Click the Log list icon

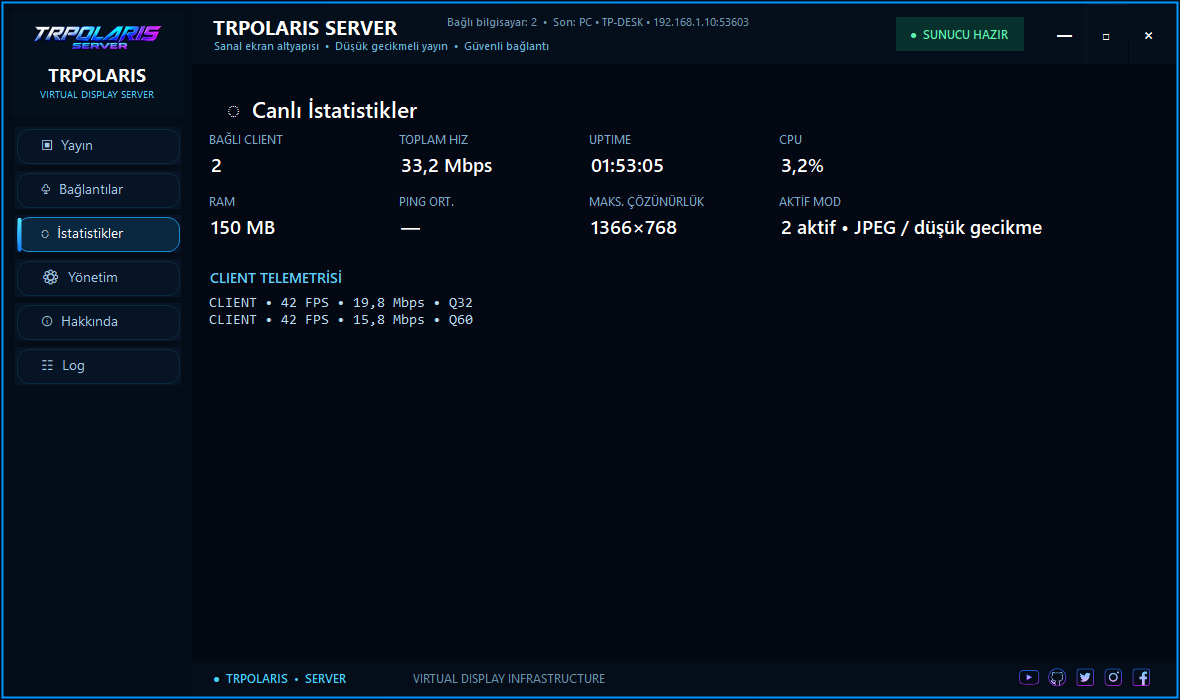click(47, 365)
